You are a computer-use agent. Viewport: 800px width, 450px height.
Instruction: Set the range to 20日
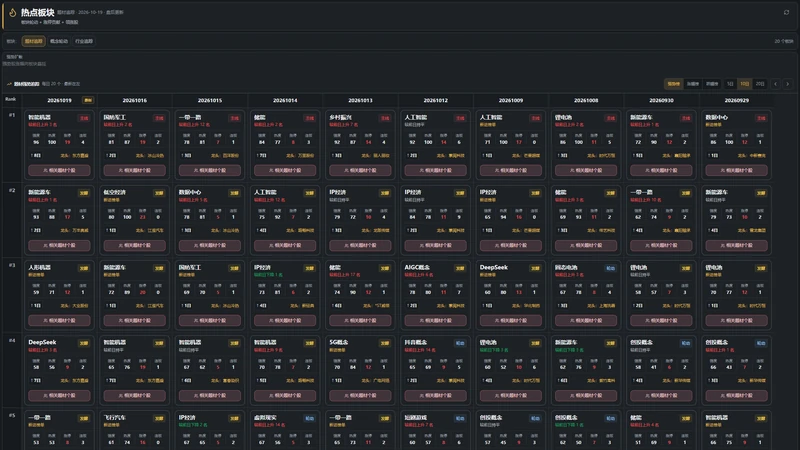[x=760, y=84]
